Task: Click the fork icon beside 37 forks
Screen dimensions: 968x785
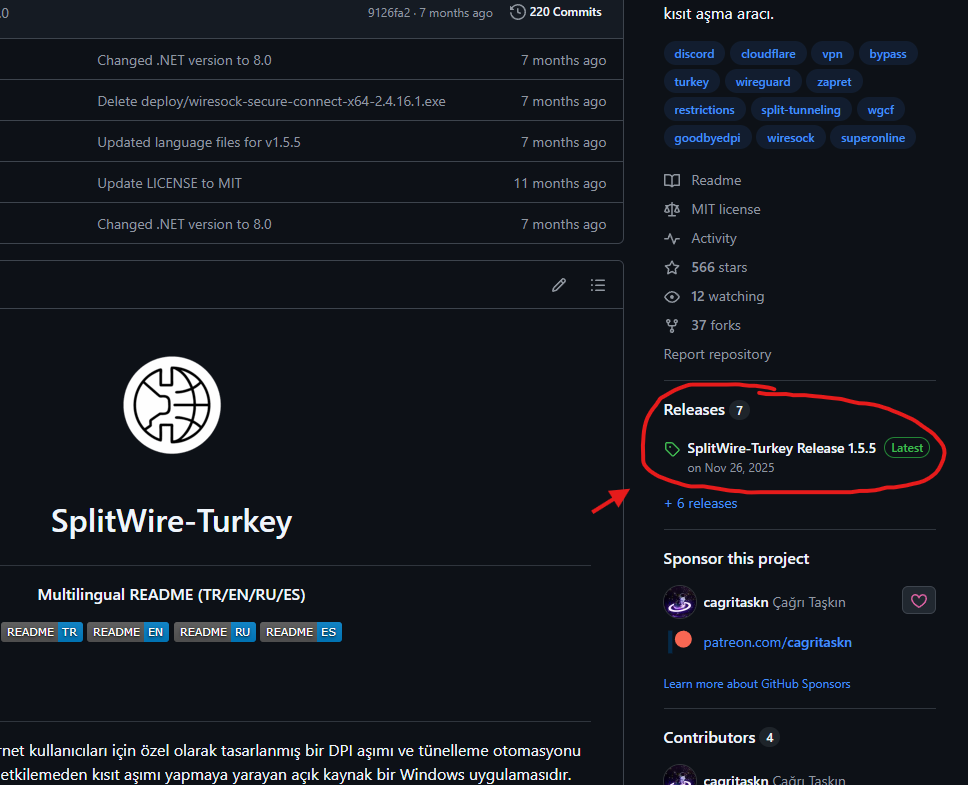Action: [672, 326]
